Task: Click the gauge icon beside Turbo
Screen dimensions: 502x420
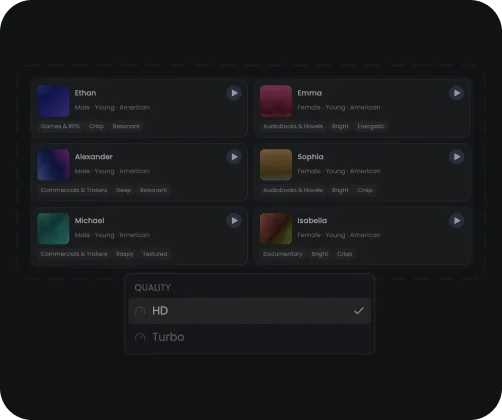Action: [140, 337]
